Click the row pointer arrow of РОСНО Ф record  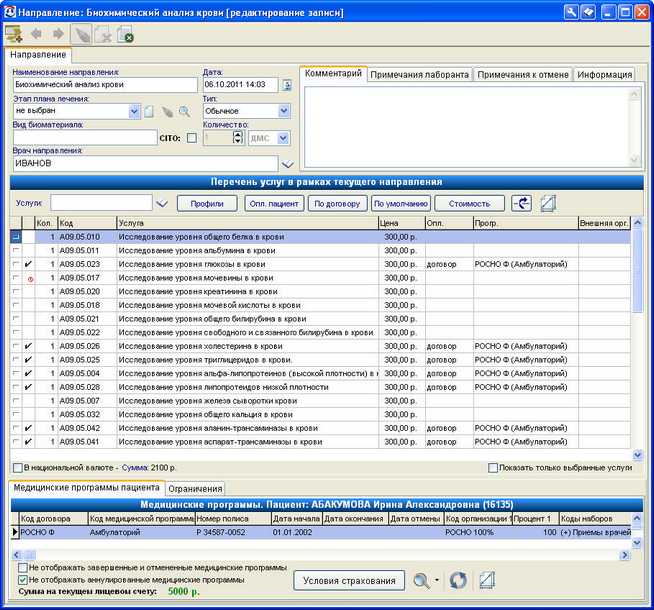15,532
